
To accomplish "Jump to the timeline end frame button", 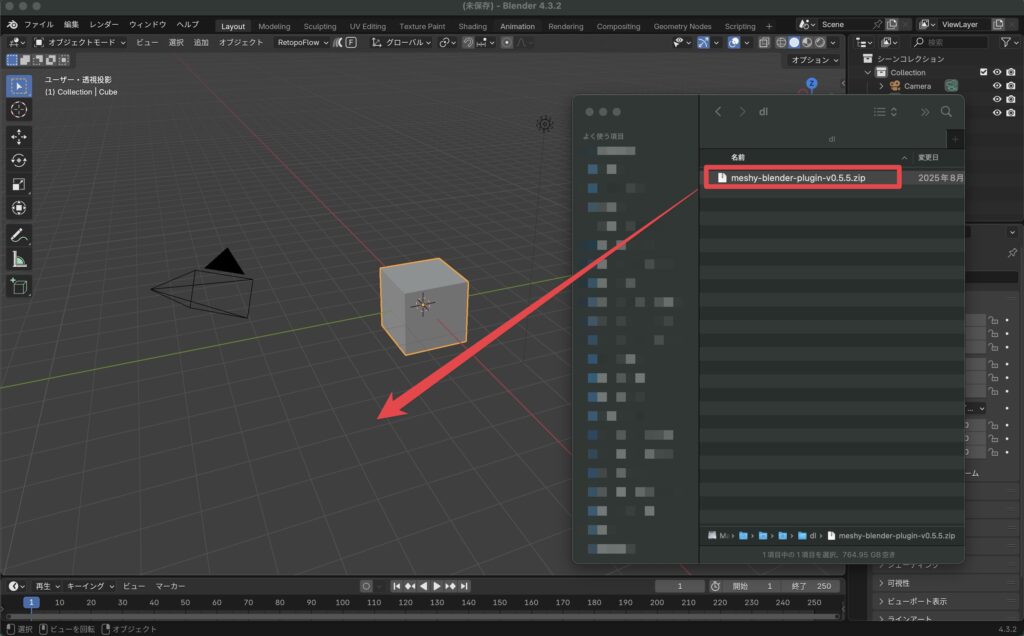I will 464,586.
